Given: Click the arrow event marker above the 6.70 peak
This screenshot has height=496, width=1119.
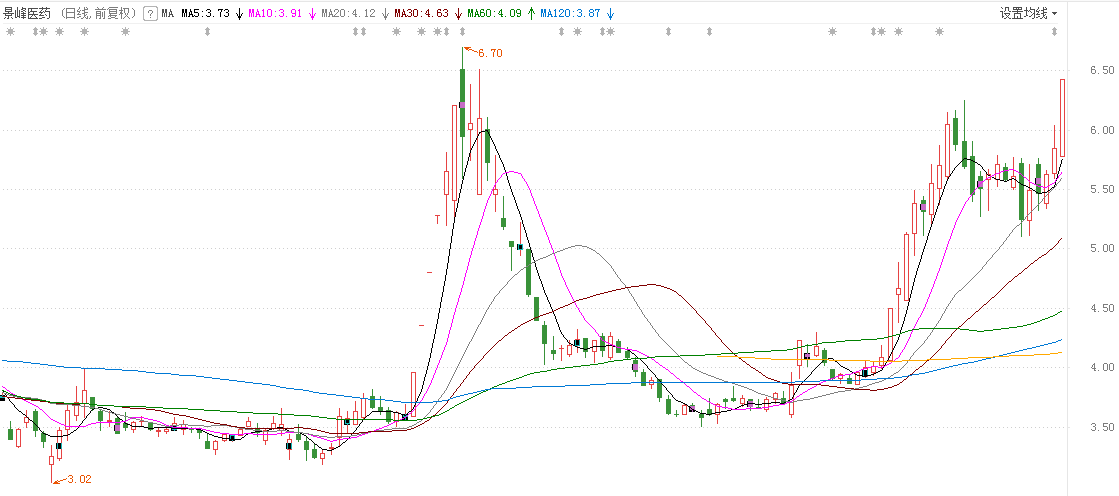Looking at the screenshot, I should 462,31.
